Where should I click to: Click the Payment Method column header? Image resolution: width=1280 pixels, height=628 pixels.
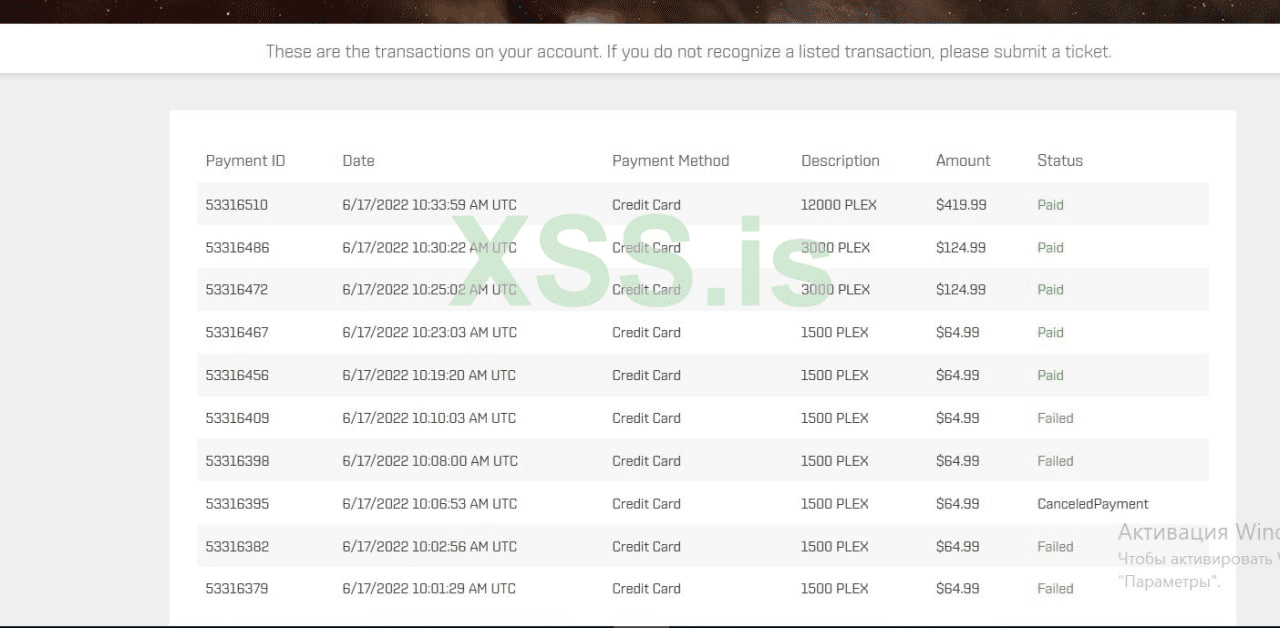pos(670,161)
